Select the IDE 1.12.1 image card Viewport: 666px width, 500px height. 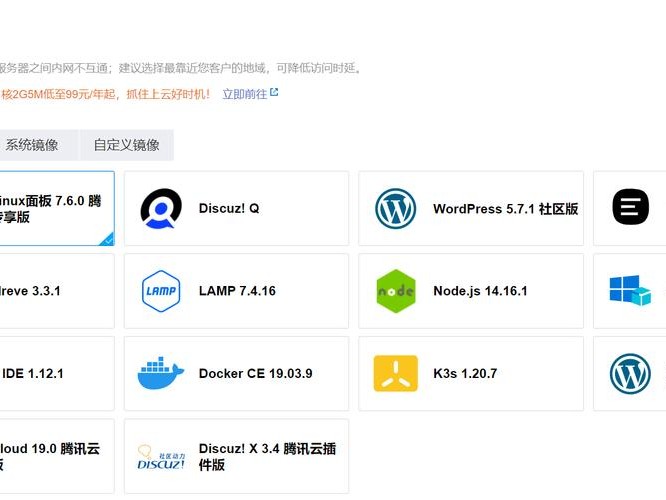(x=57, y=373)
